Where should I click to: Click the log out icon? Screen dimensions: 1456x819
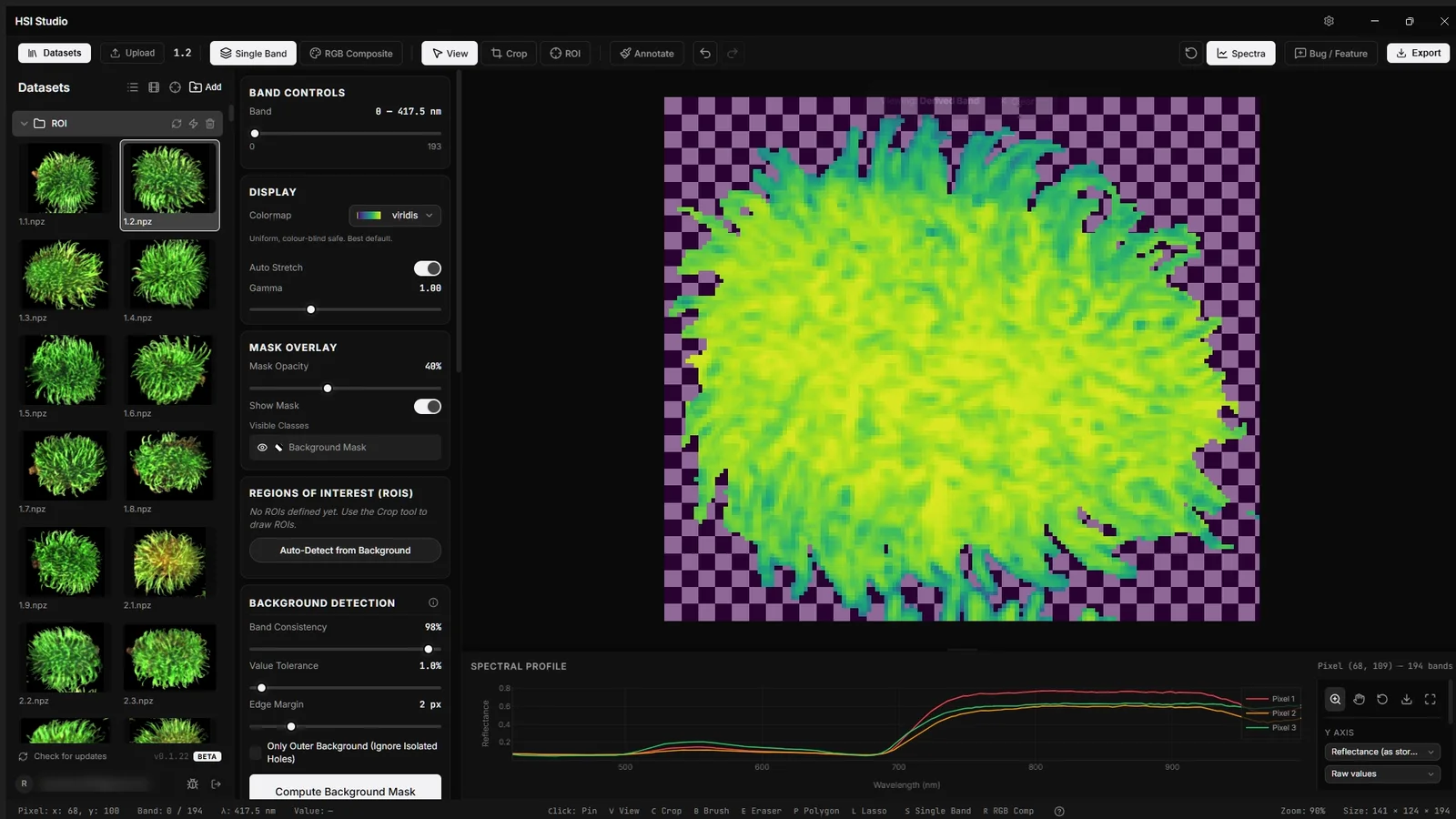pos(216,784)
